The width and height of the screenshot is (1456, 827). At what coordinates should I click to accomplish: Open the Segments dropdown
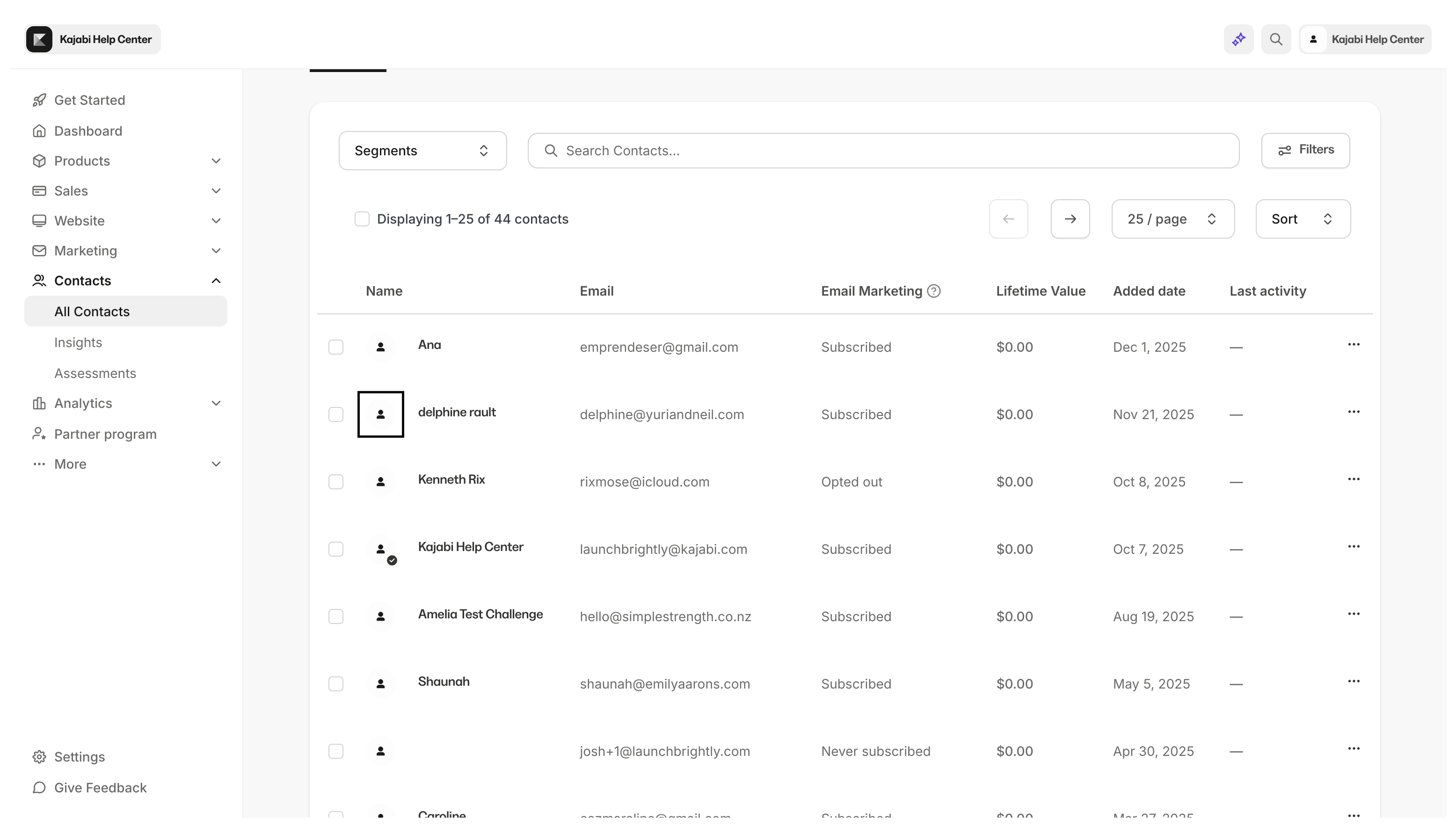click(x=422, y=151)
